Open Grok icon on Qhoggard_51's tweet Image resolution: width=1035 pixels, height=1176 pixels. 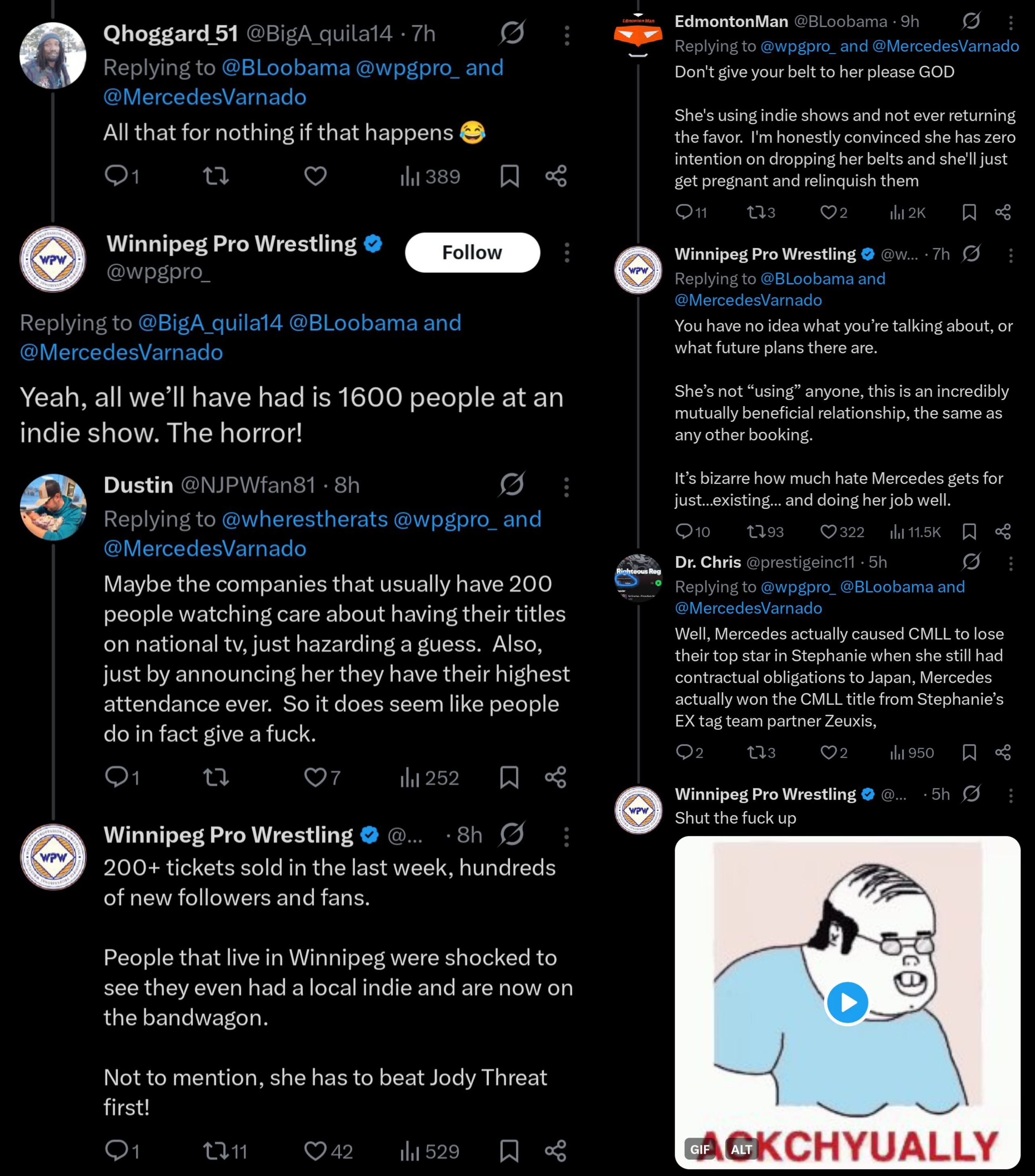point(512,33)
